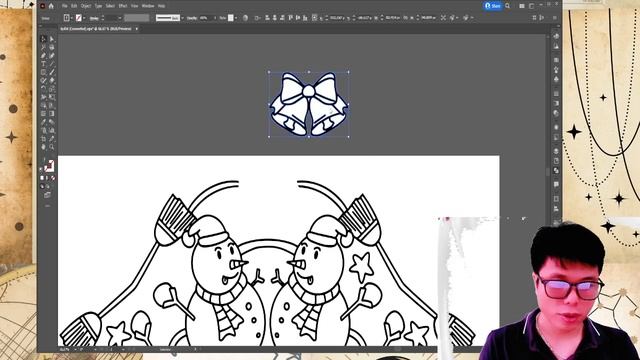
Task: Click the Home icon in the top bar
Action: pos(51,6)
